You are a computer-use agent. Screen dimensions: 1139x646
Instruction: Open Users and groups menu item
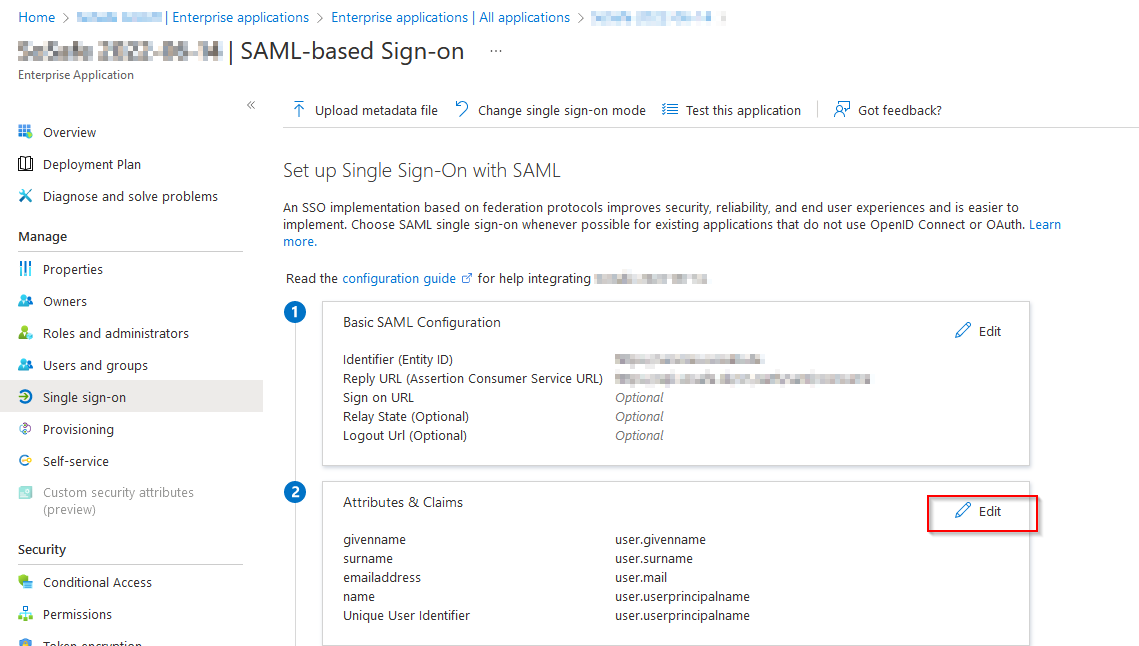pyautogui.click(x=95, y=365)
